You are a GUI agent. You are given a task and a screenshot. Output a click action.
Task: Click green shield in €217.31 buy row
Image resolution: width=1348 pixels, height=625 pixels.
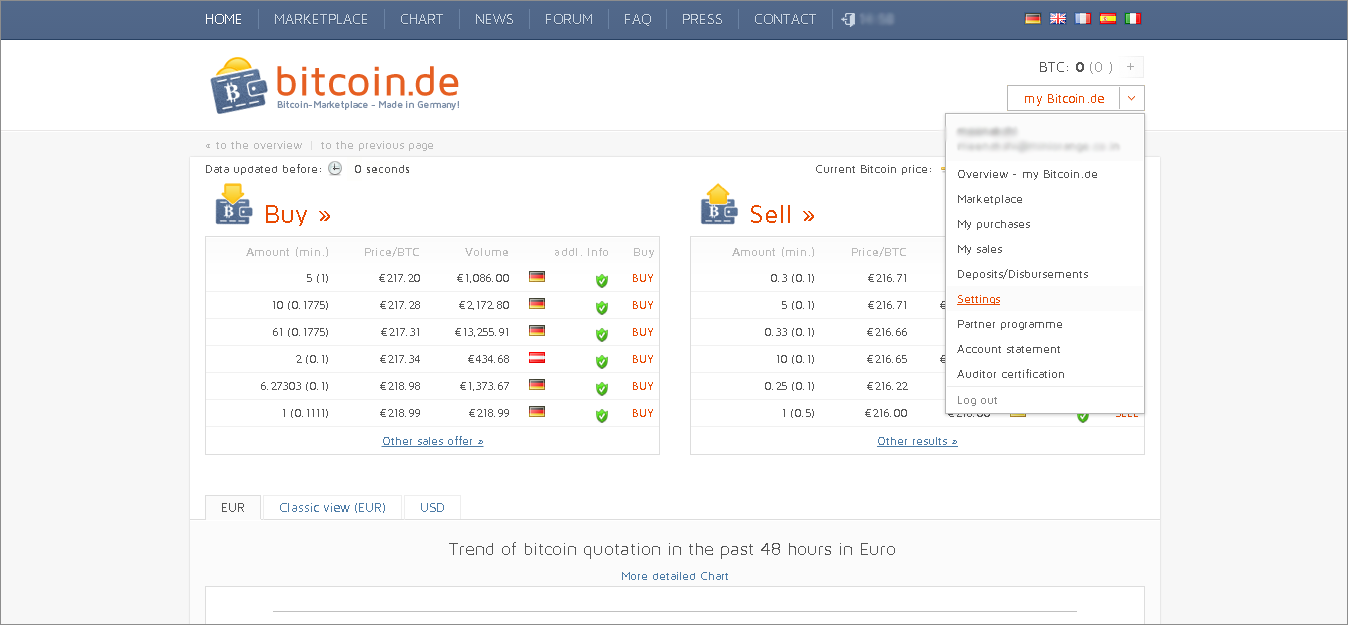click(602, 334)
